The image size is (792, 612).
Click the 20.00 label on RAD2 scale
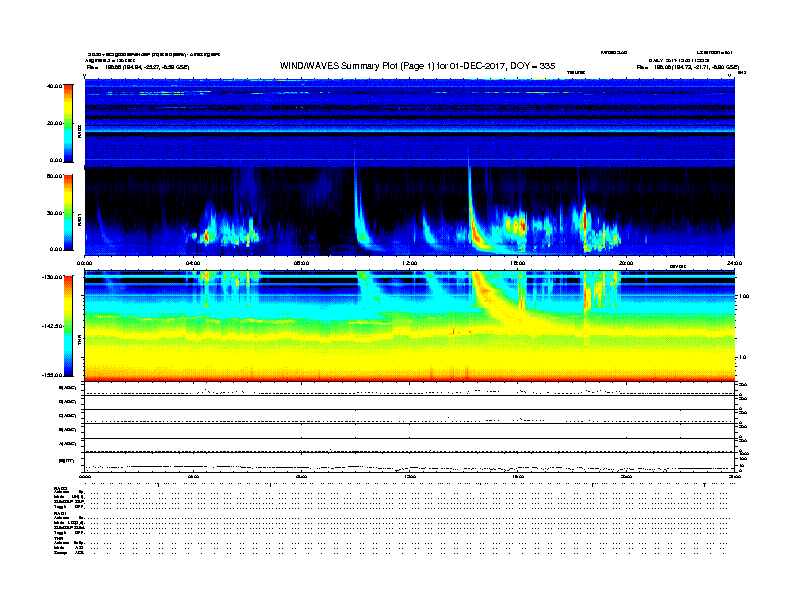(x=54, y=123)
